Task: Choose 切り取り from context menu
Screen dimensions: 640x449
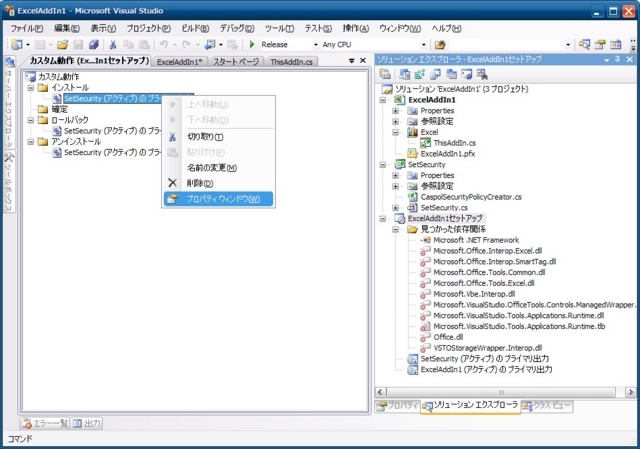Action: point(218,137)
